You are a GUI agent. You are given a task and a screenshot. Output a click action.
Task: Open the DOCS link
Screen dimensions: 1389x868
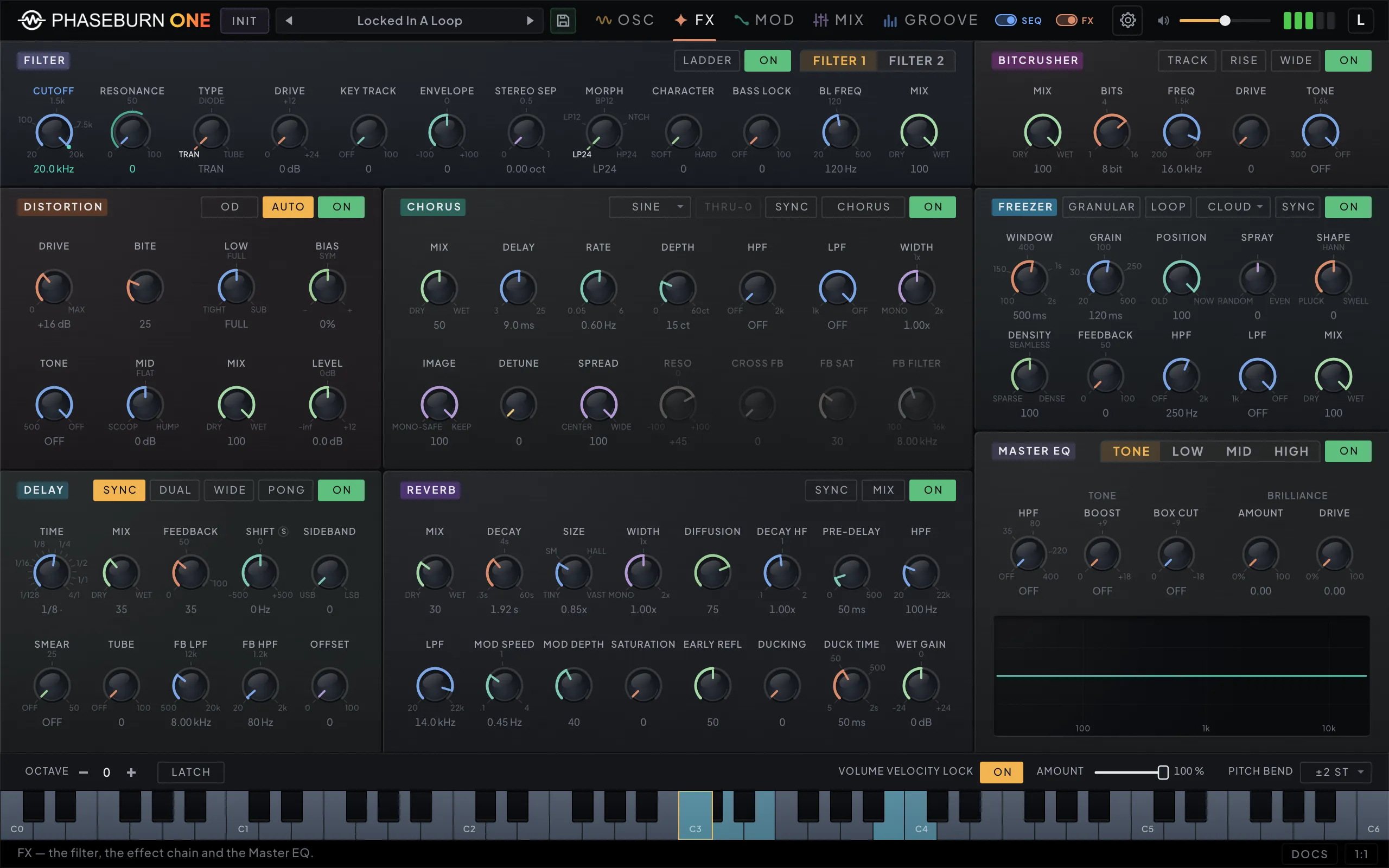(x=1309, y=854)
